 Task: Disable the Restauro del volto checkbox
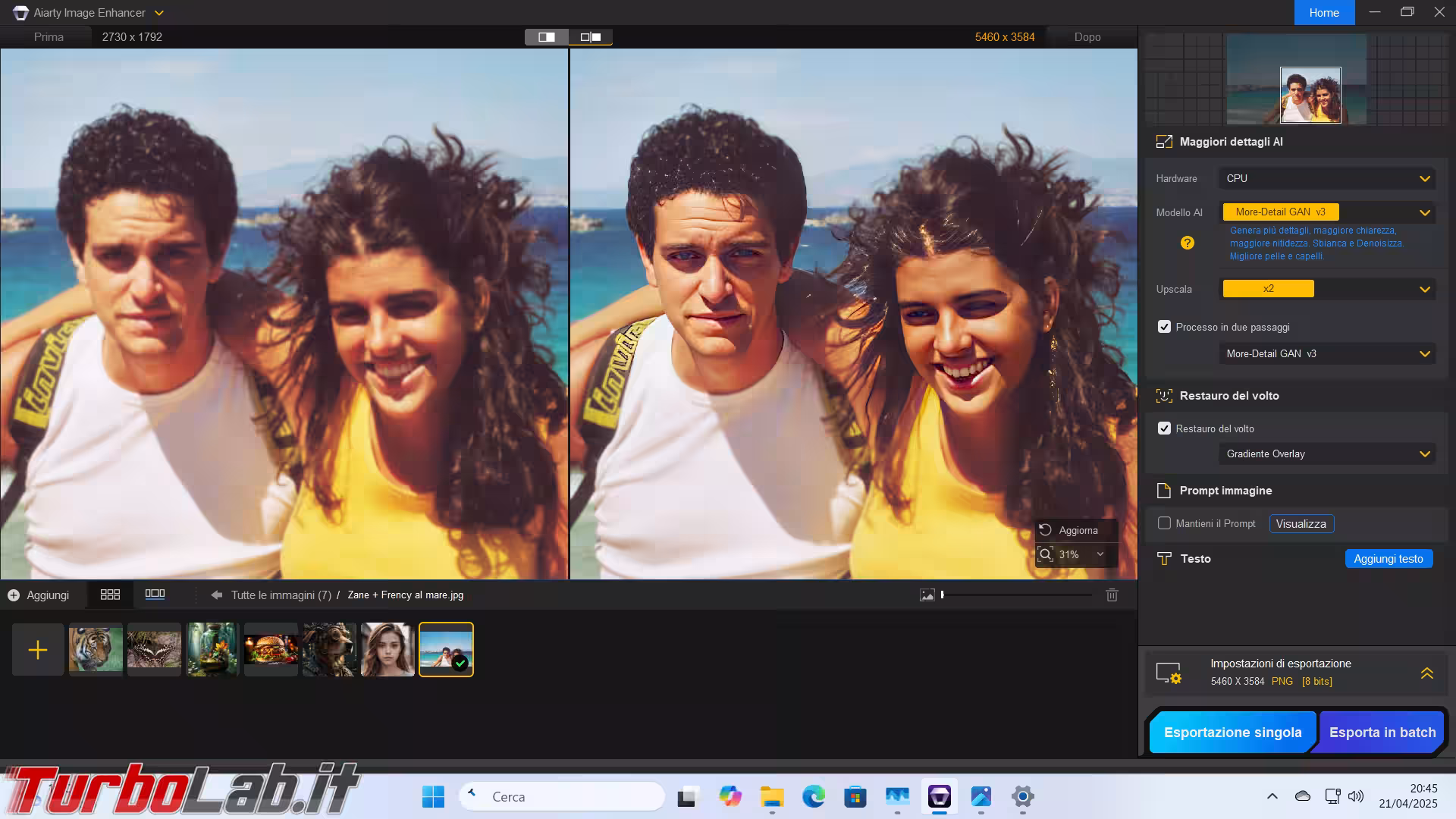tap(1164, 428)
